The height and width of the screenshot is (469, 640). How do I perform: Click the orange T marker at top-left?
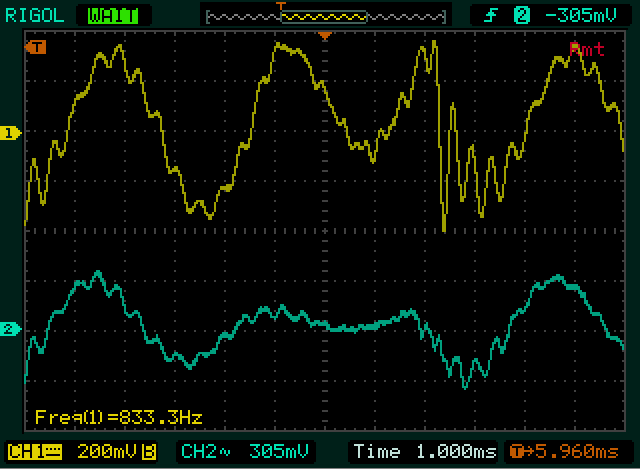[37, 47]
